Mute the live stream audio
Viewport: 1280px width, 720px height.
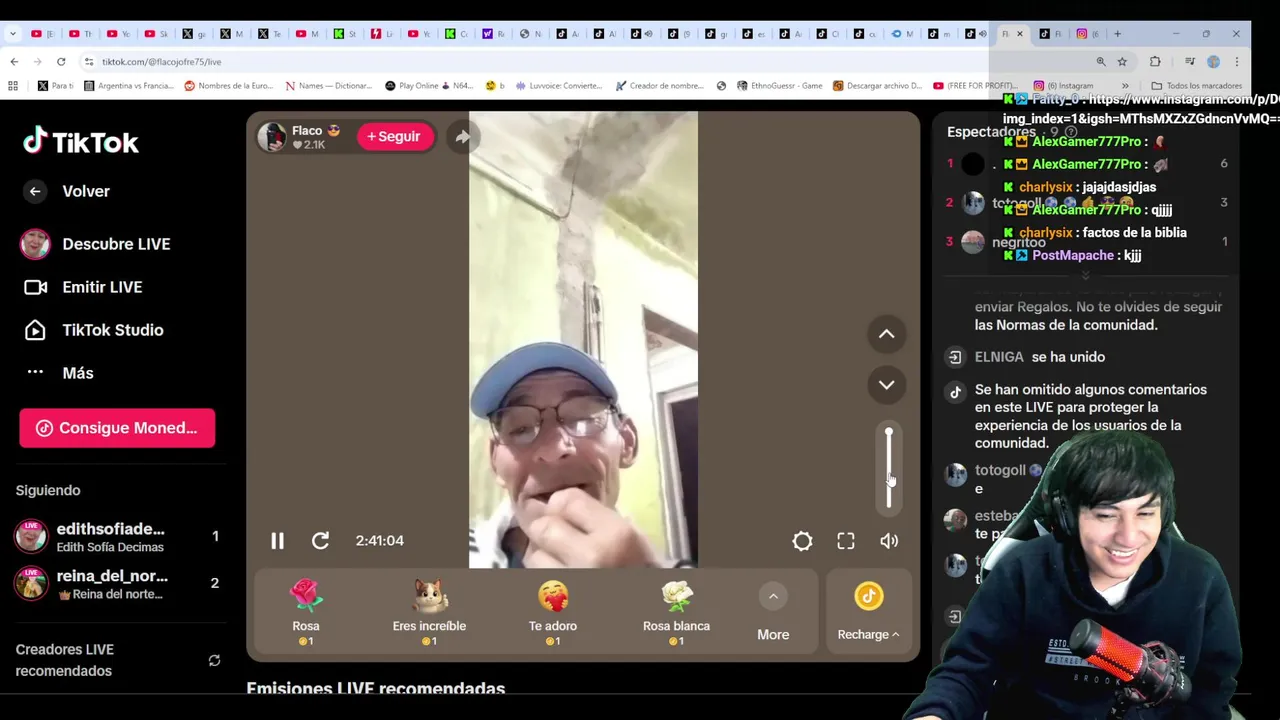click(889, 541)
